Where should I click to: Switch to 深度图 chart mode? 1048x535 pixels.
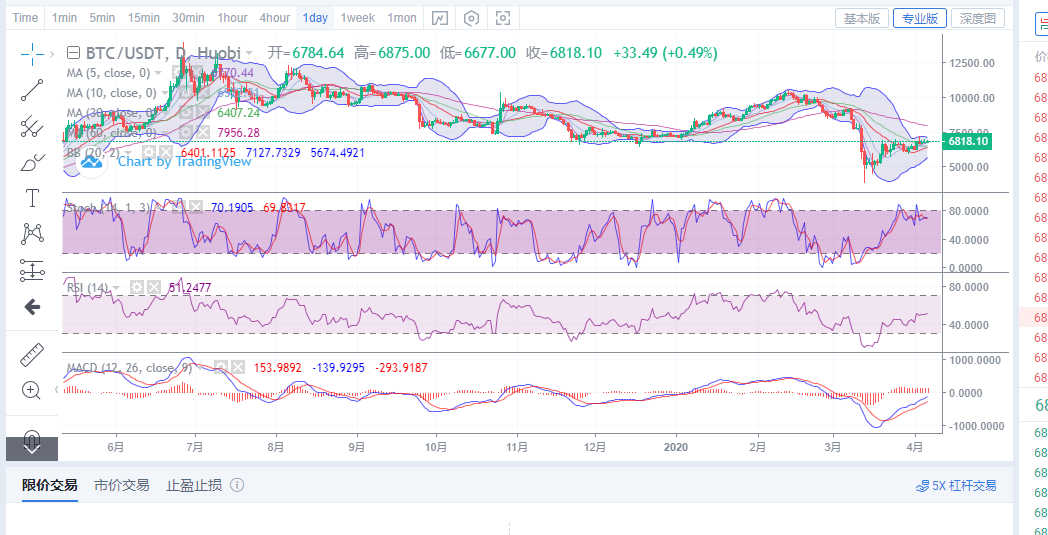[x=977, y=18]
